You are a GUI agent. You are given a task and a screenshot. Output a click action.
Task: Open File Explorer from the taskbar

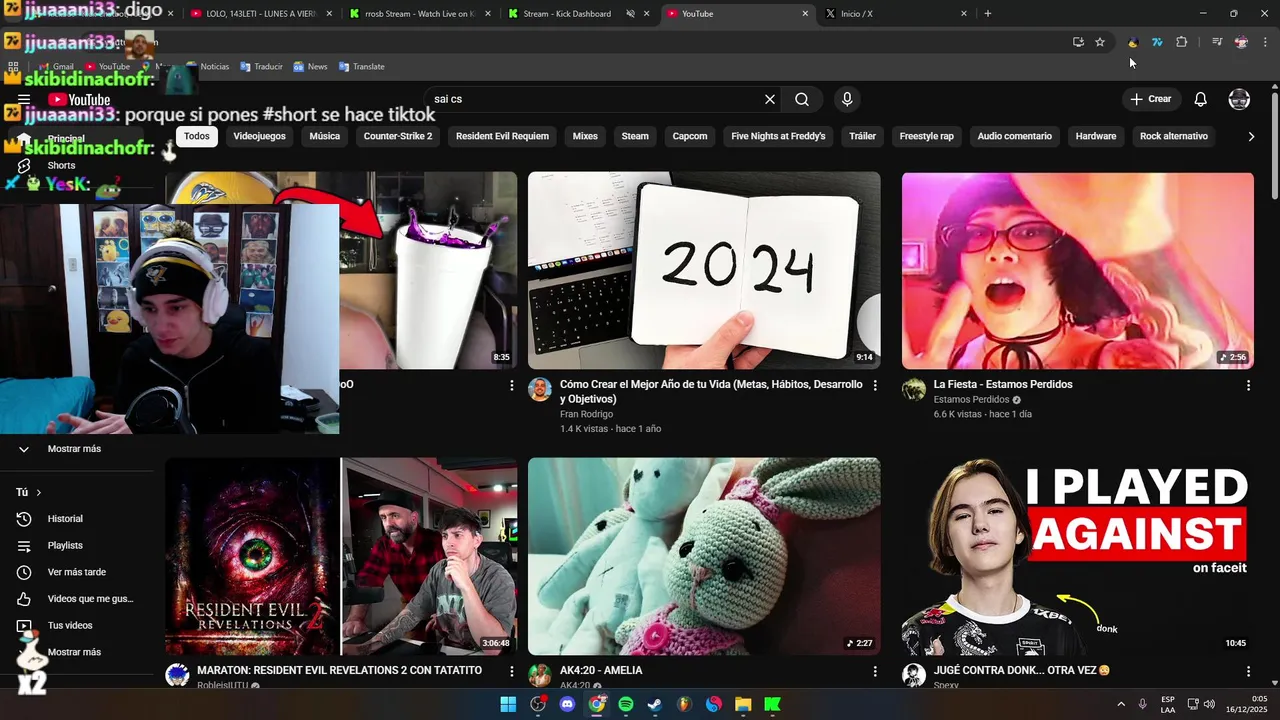coord(743,704)
